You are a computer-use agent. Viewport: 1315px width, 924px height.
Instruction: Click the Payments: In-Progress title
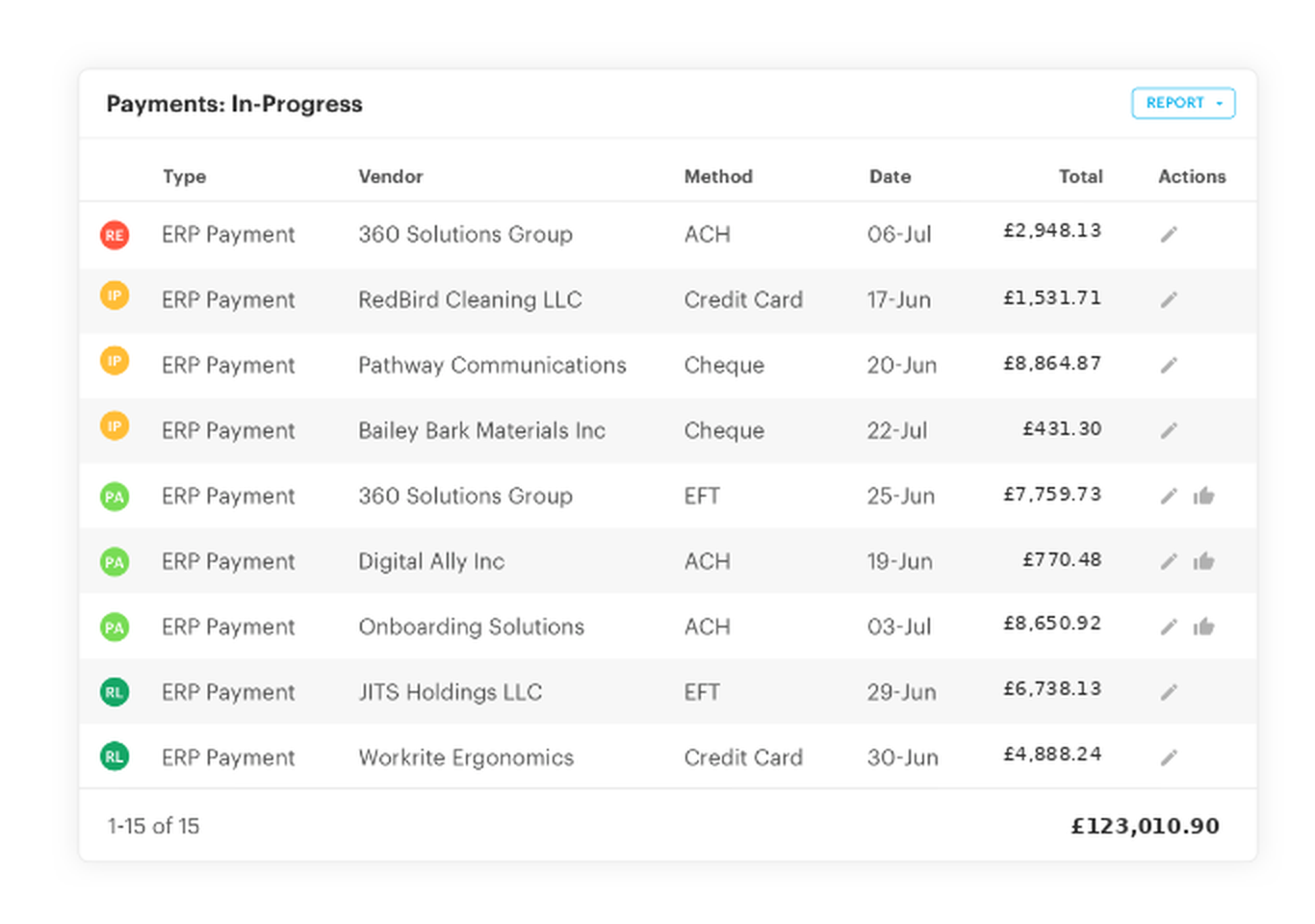234,104
